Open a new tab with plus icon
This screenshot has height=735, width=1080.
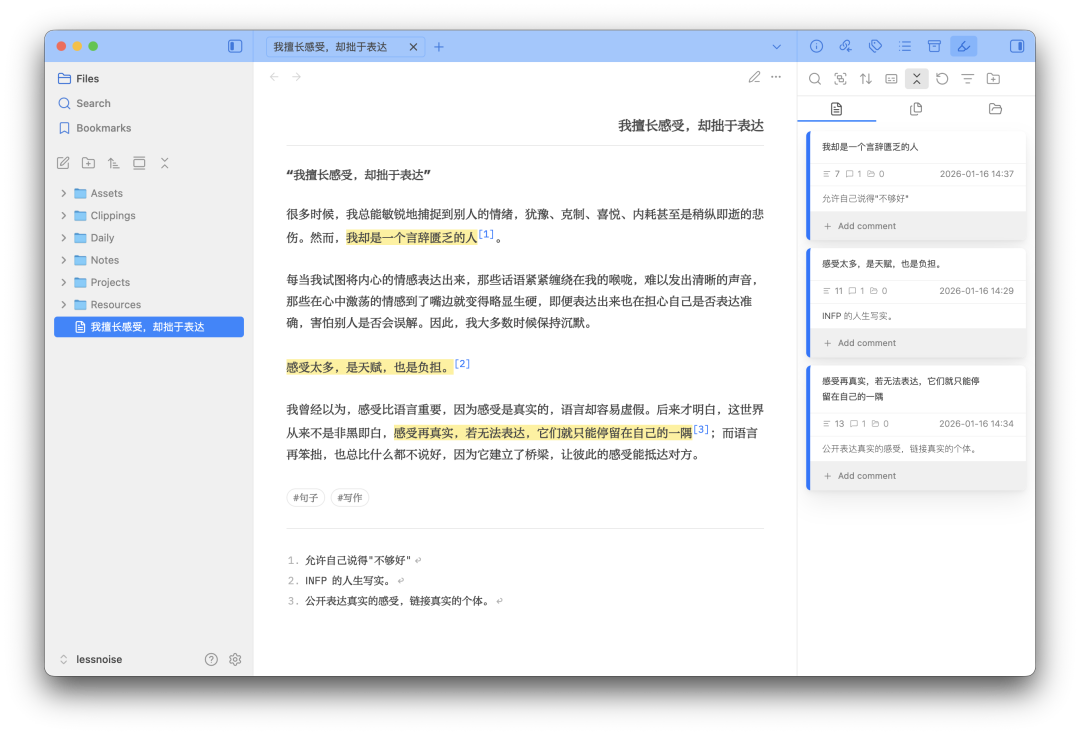(x=439, y=47)
